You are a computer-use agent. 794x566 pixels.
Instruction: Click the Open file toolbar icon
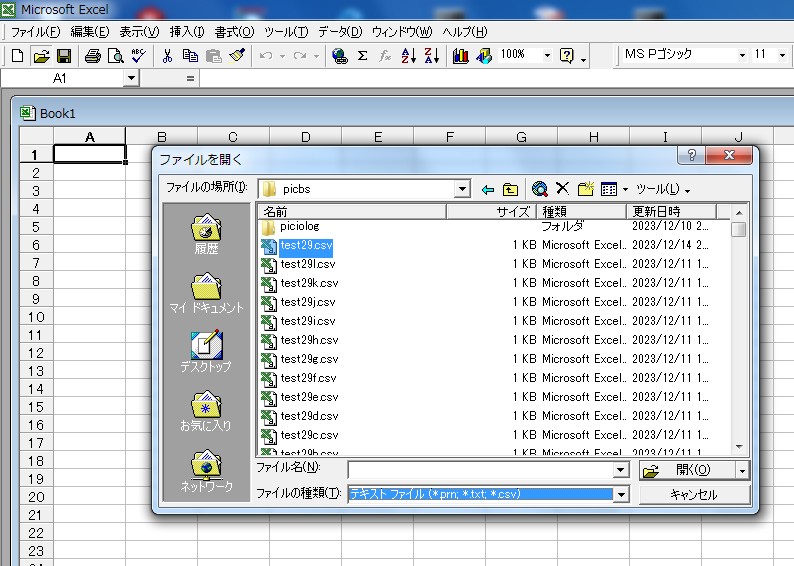point(42,56)
